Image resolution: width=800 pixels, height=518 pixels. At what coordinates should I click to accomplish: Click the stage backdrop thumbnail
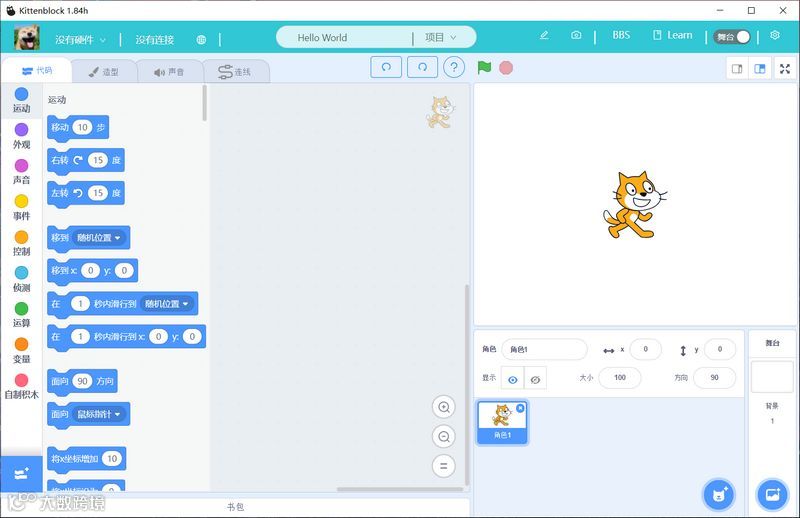point(772,377)
